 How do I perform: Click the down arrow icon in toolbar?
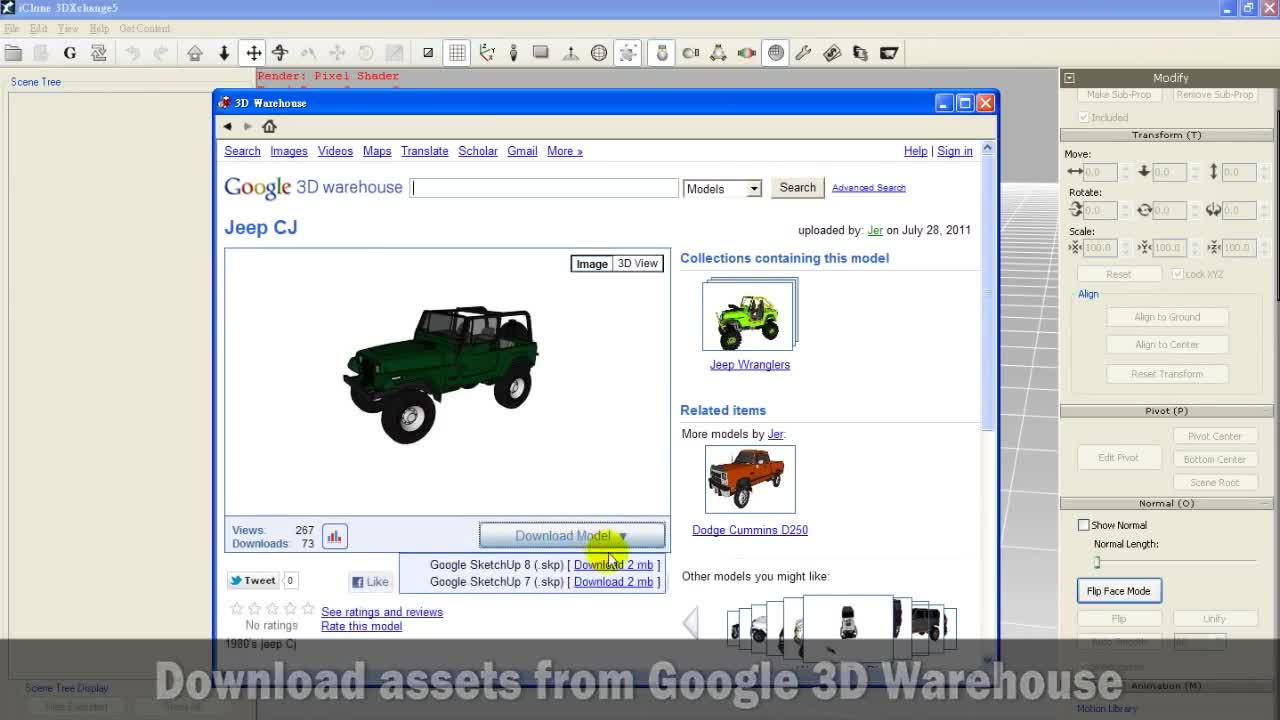pyautogui.click(x=224, y=53)
